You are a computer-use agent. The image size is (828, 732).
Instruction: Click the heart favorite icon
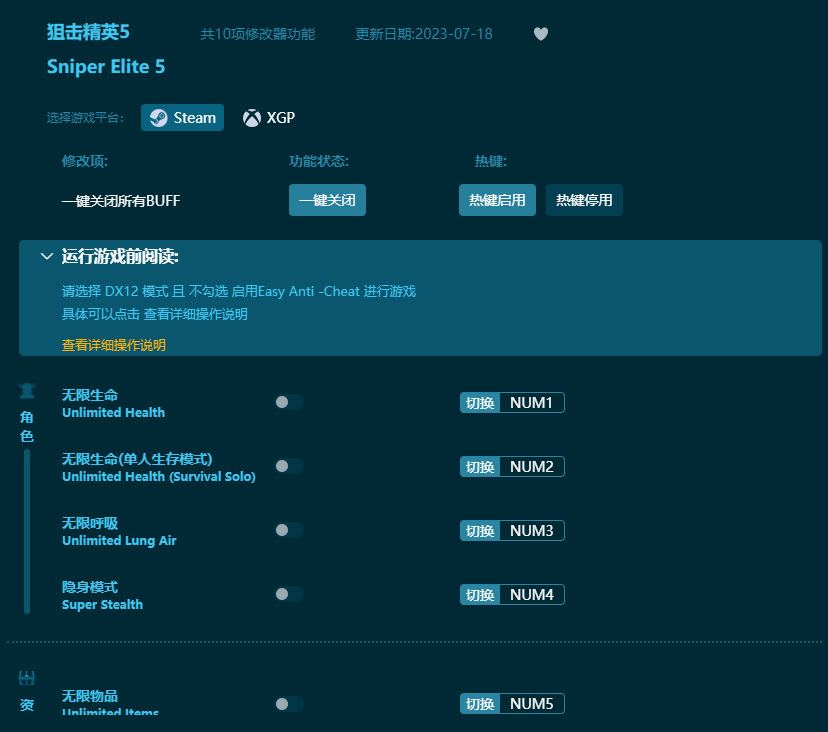(x=540, y=33)
